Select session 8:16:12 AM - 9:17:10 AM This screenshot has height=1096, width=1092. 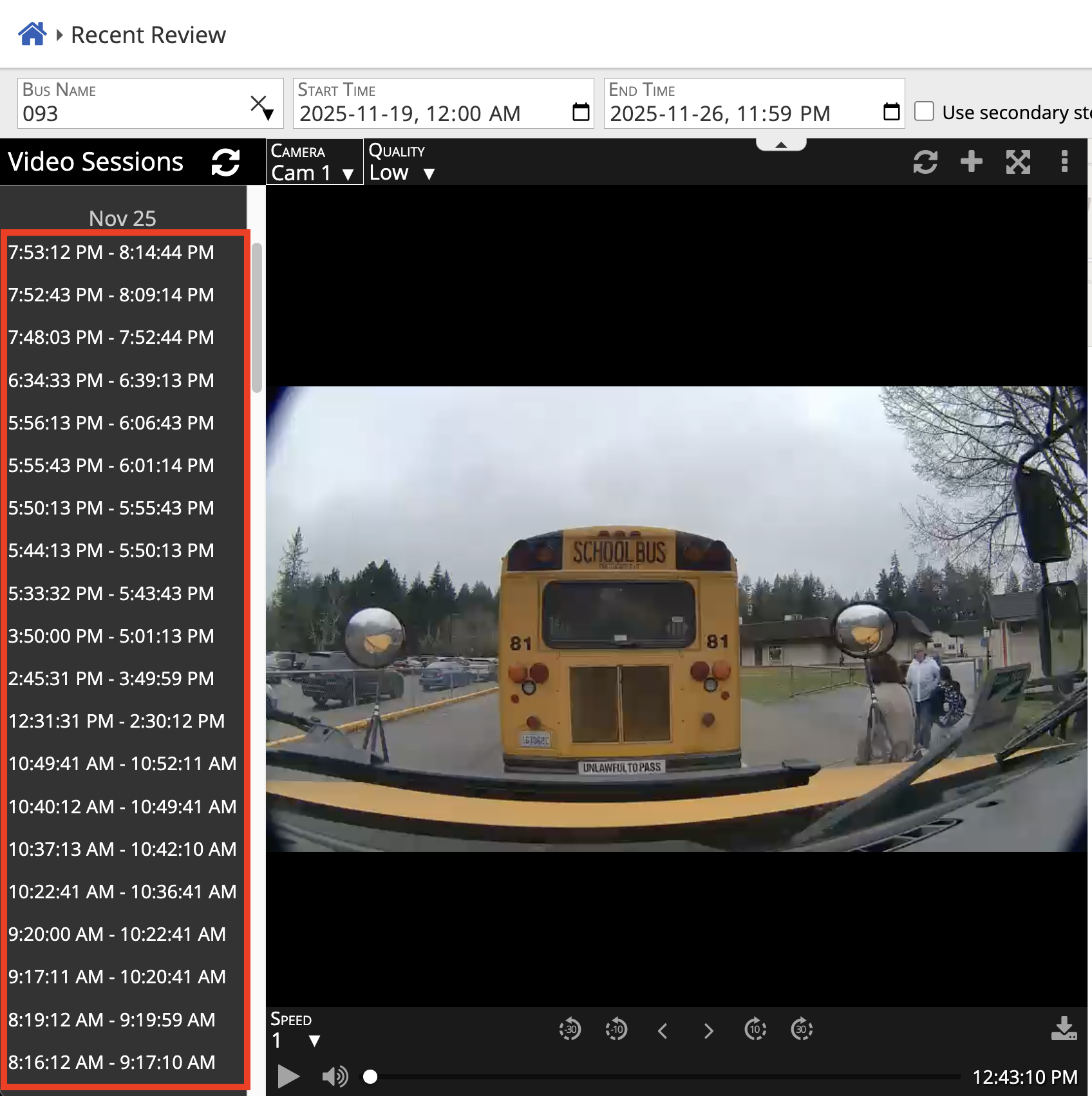(x=112, y=1062)
